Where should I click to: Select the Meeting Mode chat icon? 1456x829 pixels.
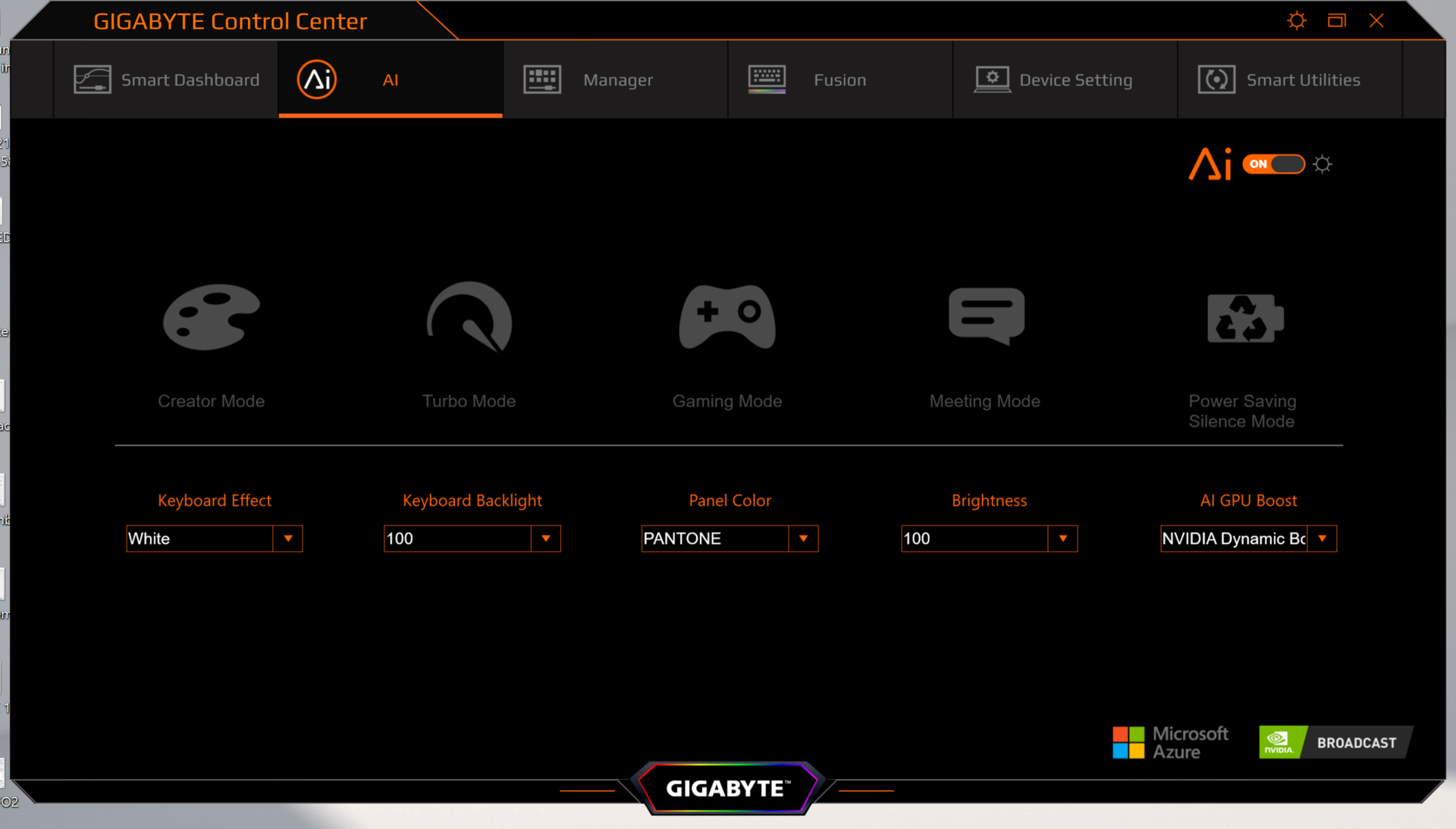click(986, 316)
